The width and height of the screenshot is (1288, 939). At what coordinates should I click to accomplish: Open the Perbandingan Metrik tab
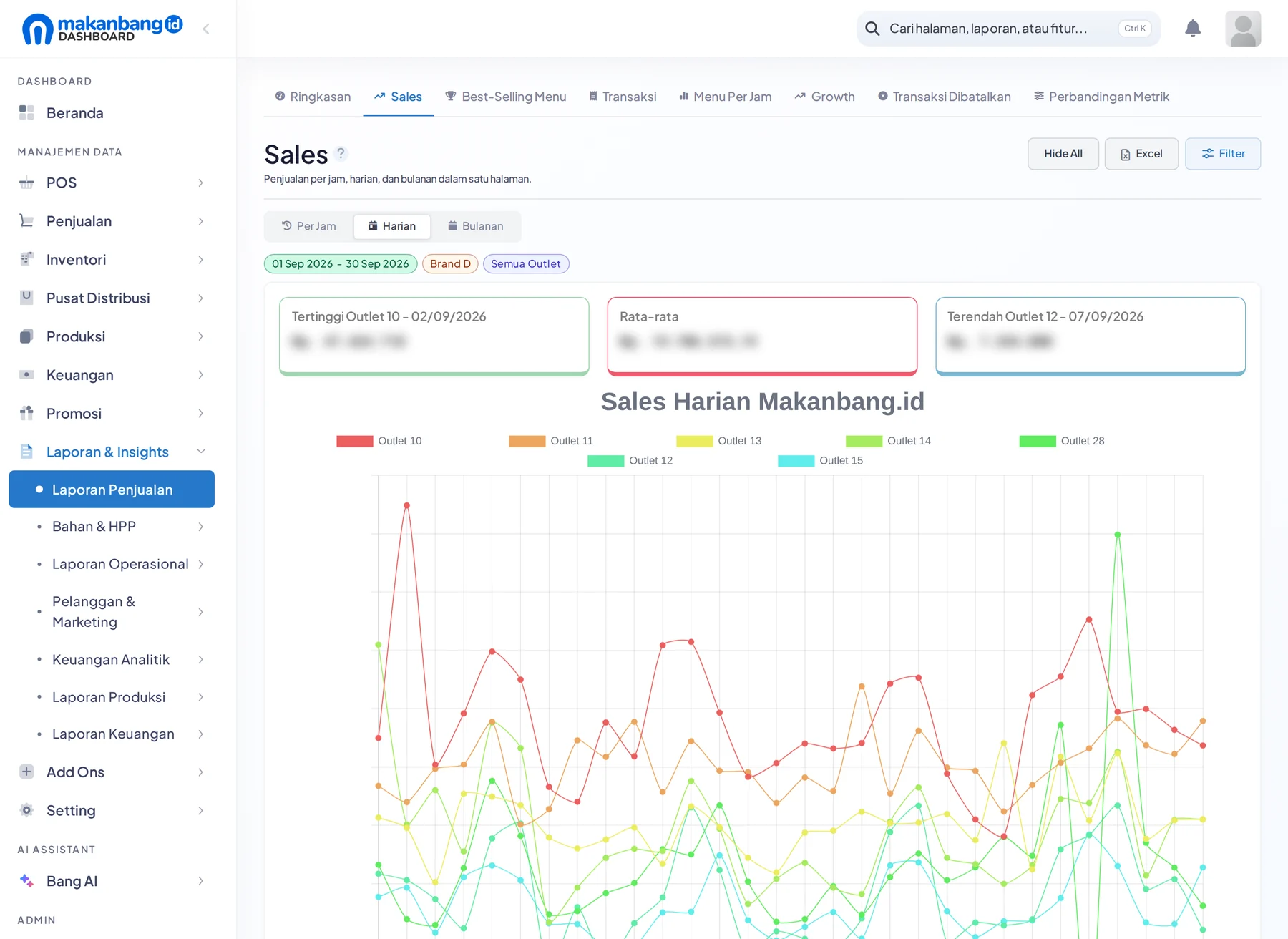(1102, 97)
